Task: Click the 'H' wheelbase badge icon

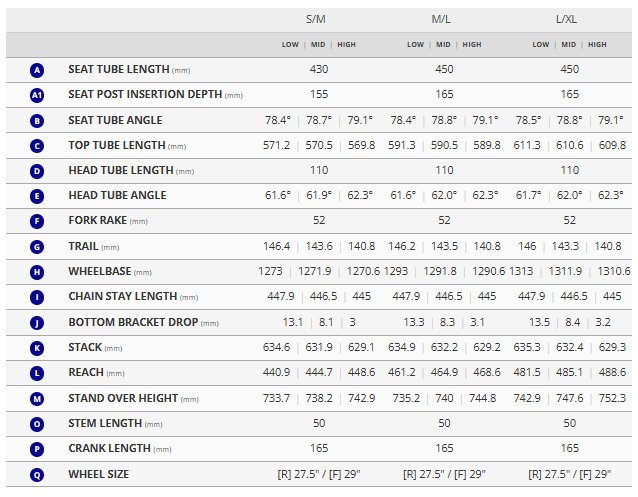Action: click(37, 271)
